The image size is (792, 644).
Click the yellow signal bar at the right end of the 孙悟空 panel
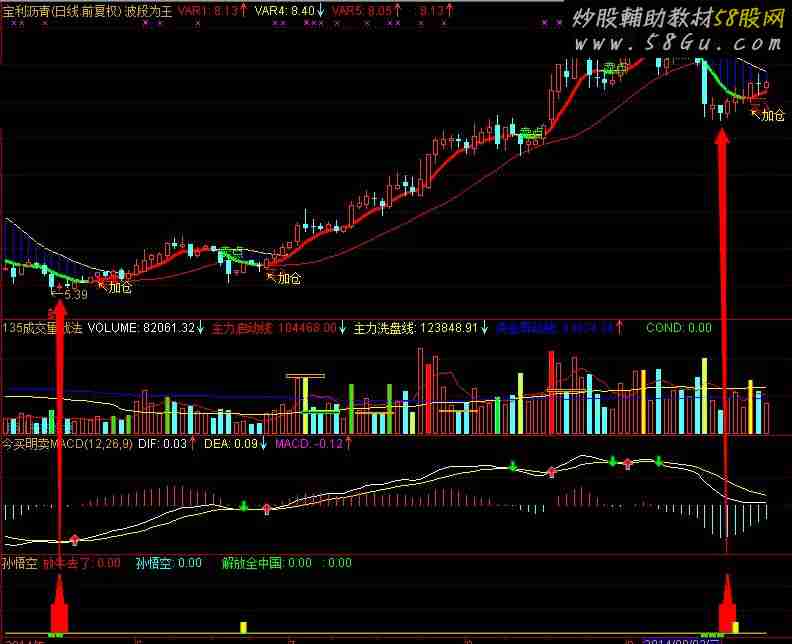pyautogui.click(x=735, y=627)
